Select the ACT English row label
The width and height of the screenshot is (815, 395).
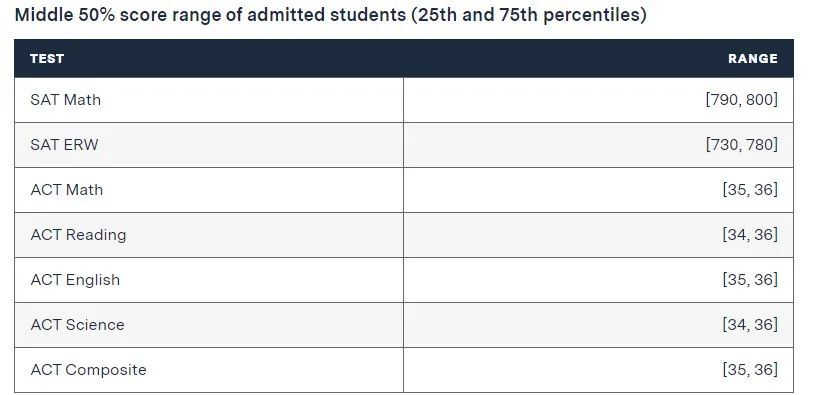(75, 280)
